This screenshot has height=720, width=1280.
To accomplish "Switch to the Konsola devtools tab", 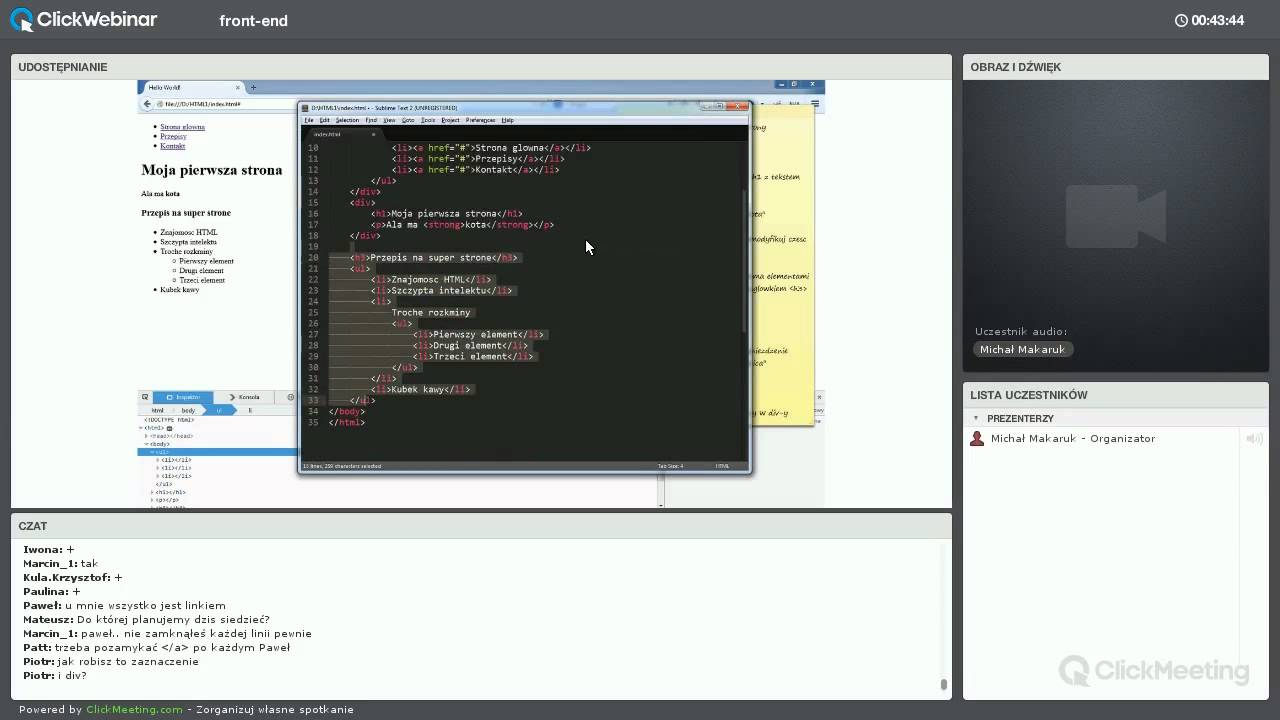I will [243, 397].
